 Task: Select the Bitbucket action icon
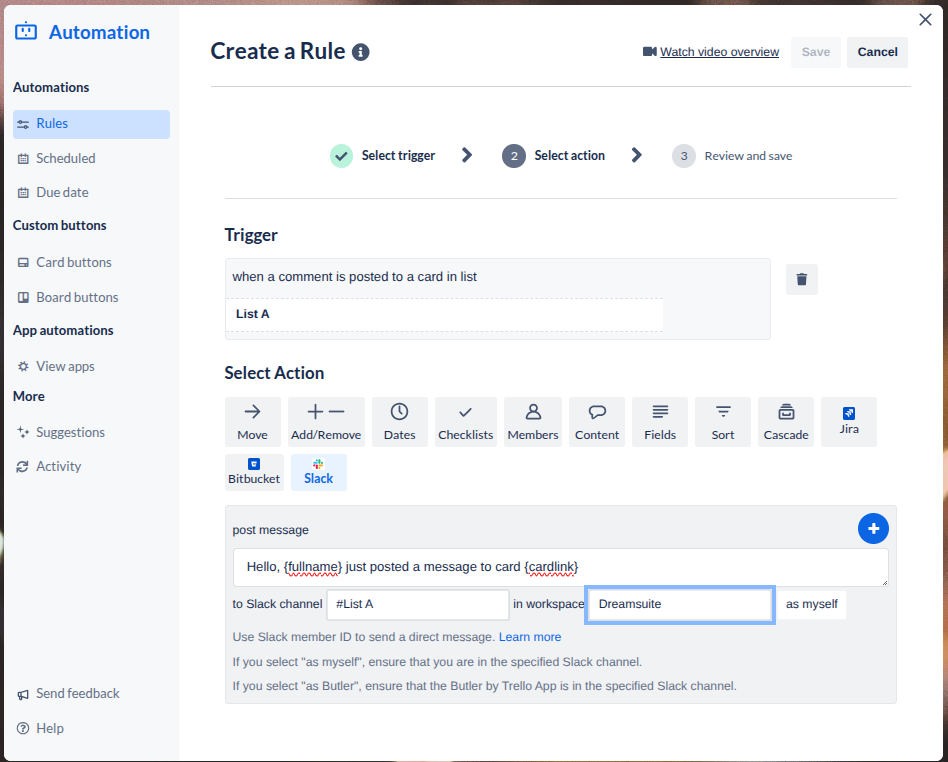(254, 470)
